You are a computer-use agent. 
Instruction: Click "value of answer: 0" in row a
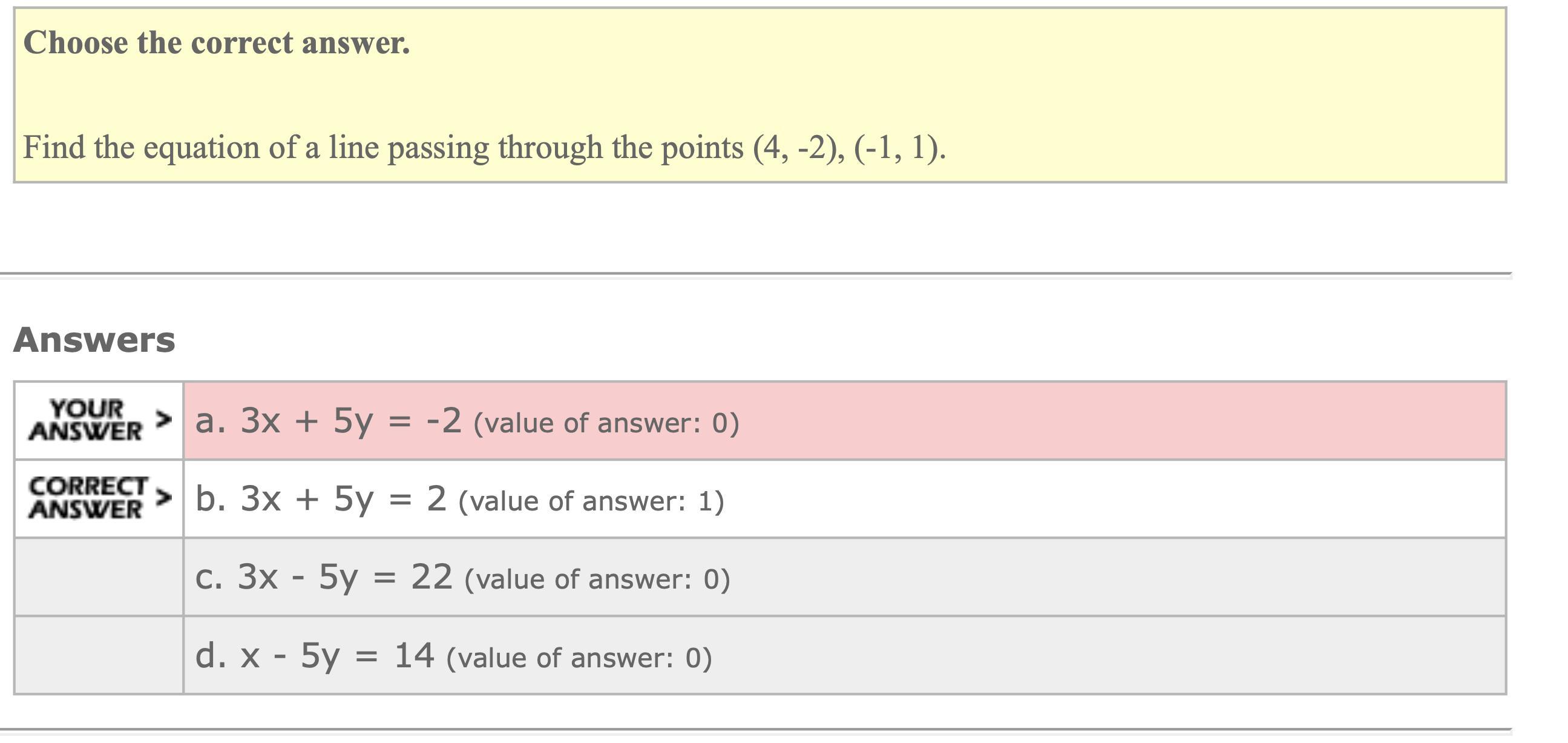click(606, 423)
